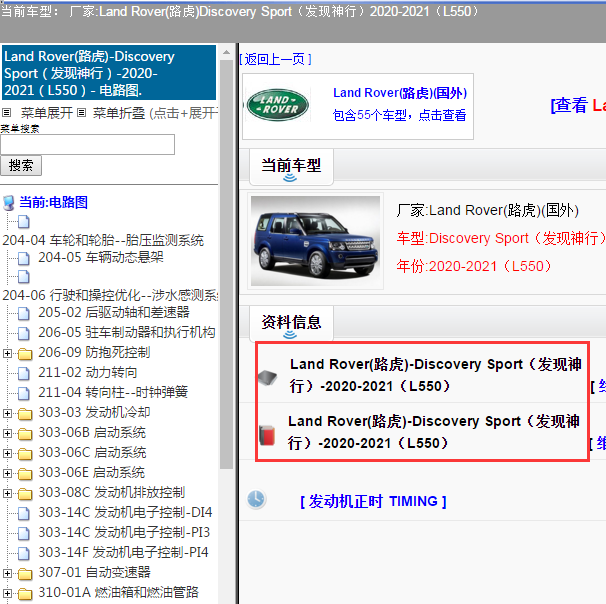Click page icon for 303-14C 发动机电子控制-PI3
Image resolution: width=606 pixels, height=604 pixels.
[24, 534]
